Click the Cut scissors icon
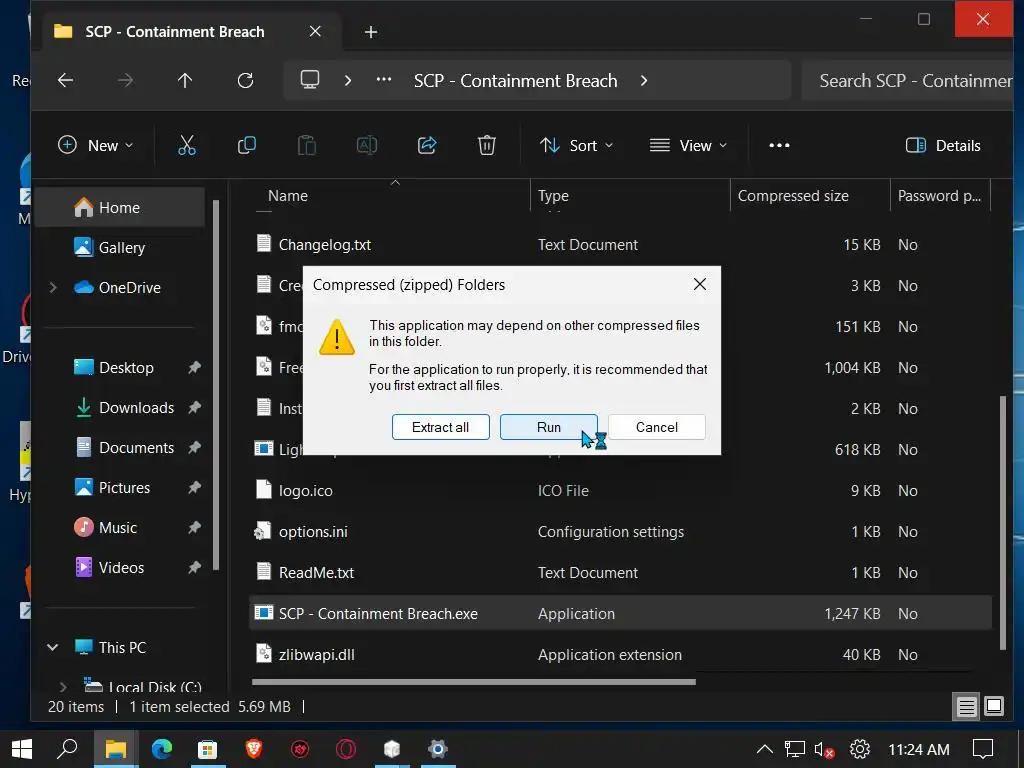The height and width of the screenshot is (768, 1024). pos(187,145)
